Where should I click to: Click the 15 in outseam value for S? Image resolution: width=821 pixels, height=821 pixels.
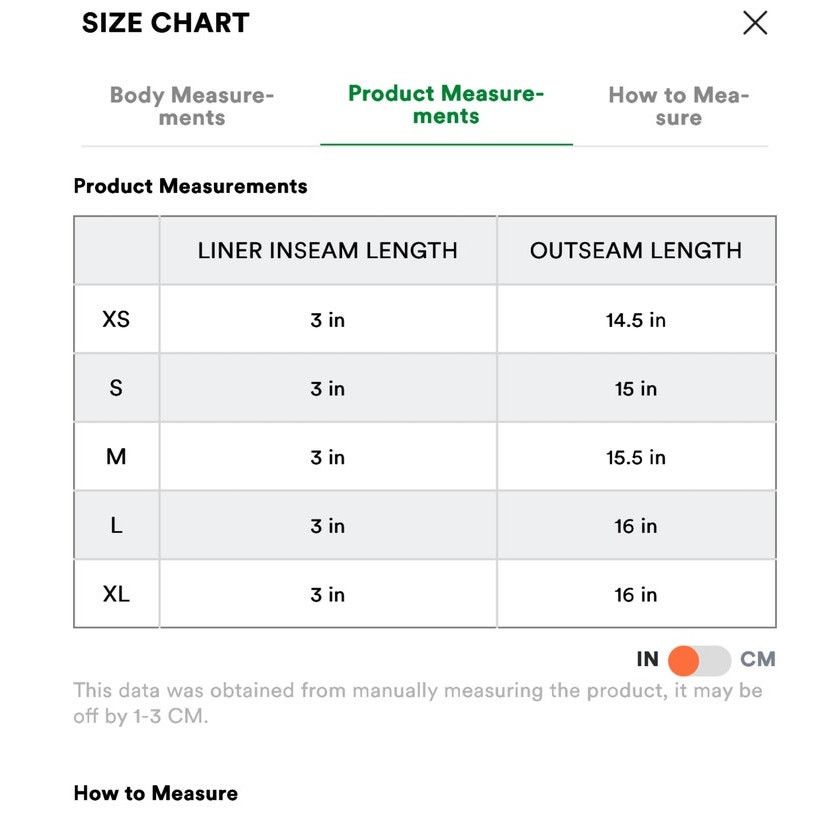(636, 389)
